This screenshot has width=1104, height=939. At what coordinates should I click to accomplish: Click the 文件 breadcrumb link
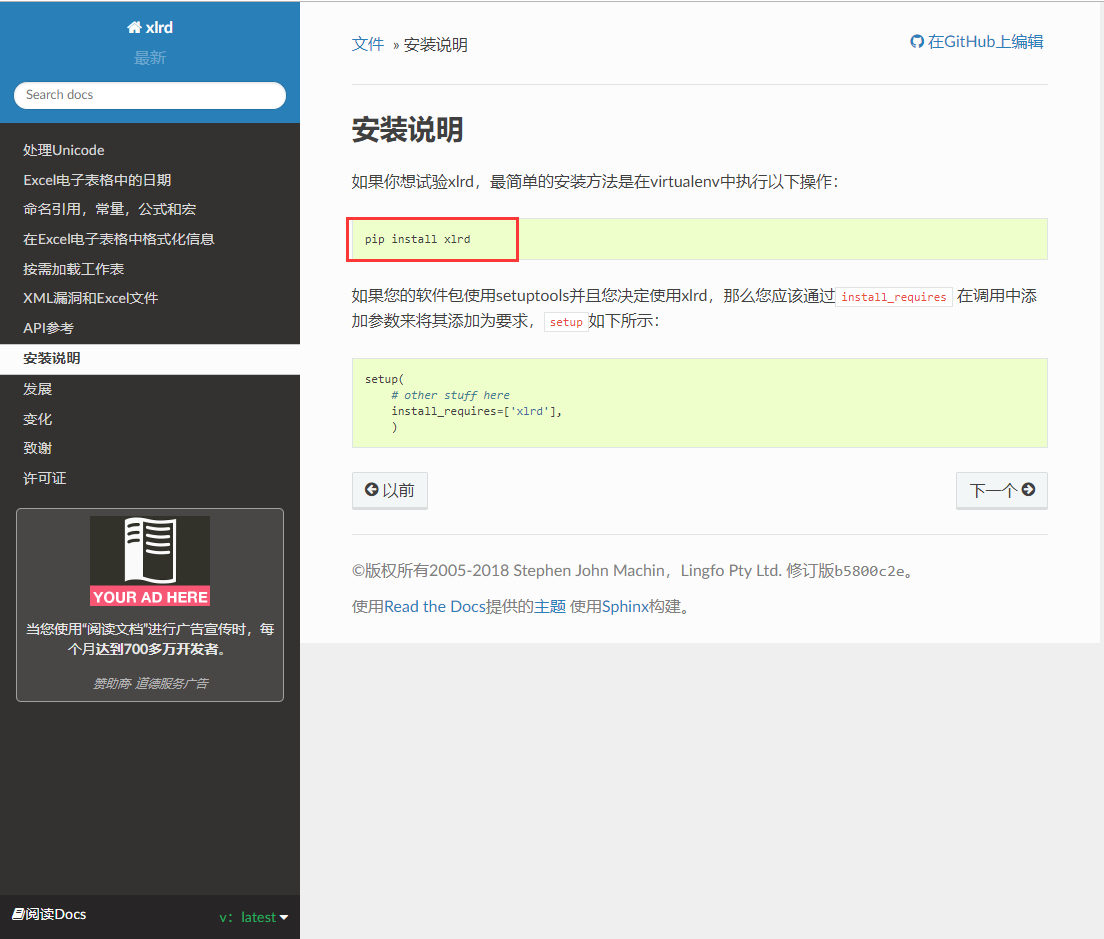coord(368,44)
